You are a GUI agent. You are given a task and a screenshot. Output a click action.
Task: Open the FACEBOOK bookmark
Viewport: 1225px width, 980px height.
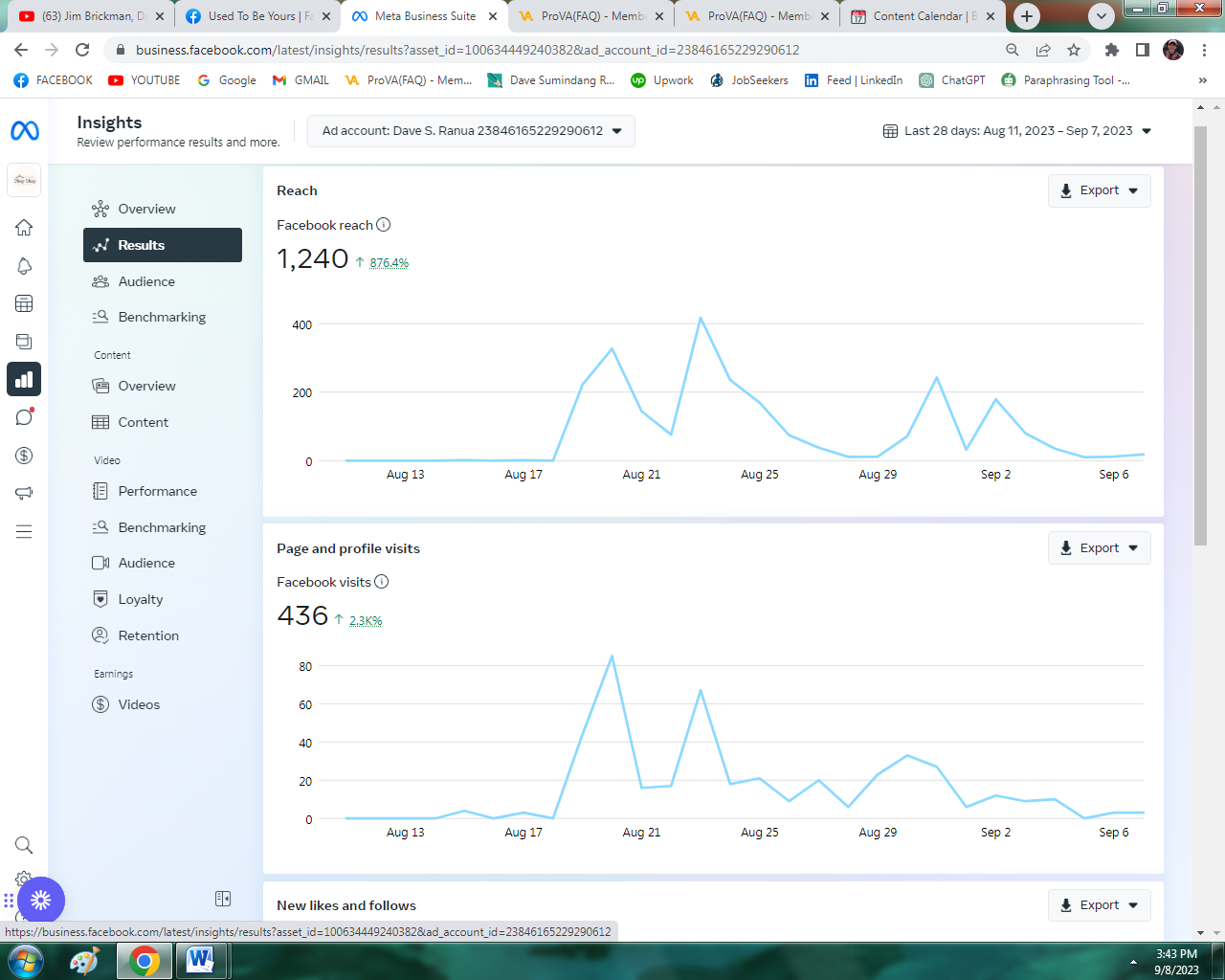coord(54,80)
